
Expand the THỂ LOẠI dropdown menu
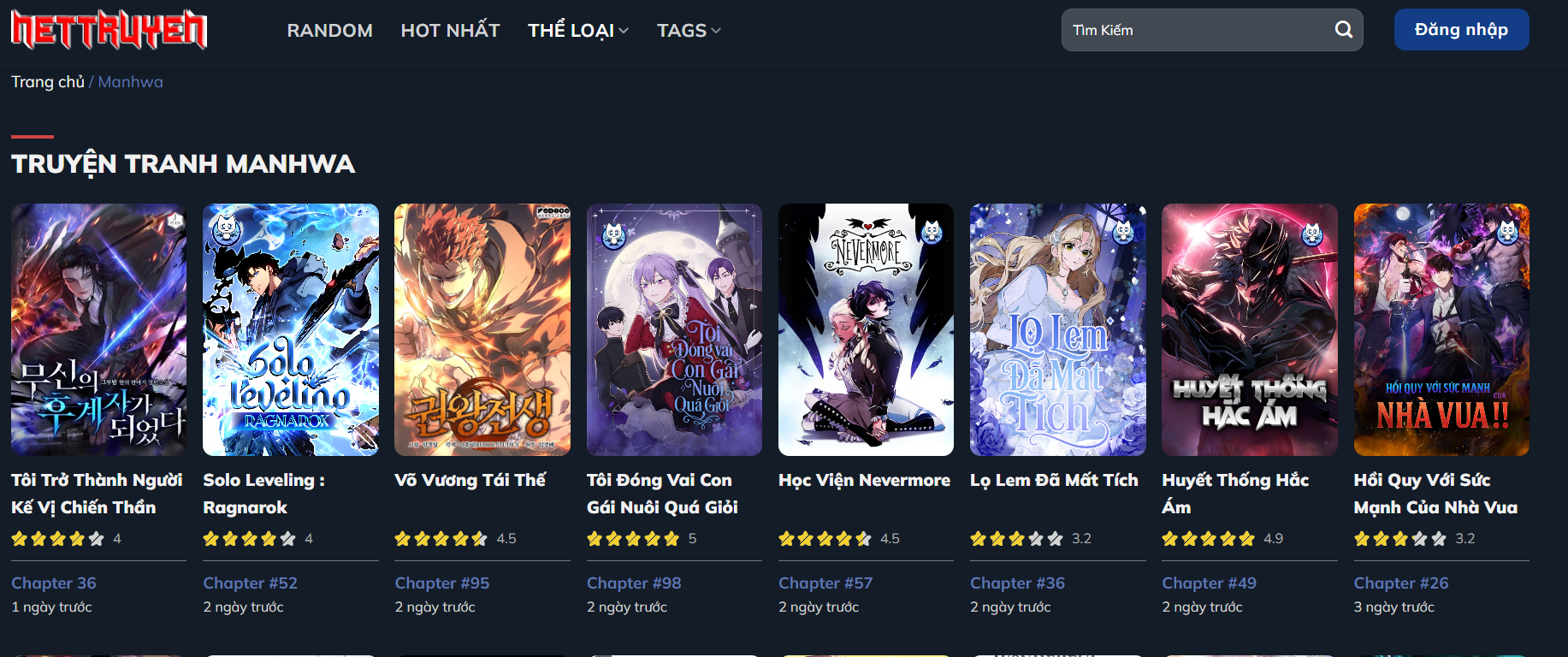pyautogui.click(x=578, y=31)
